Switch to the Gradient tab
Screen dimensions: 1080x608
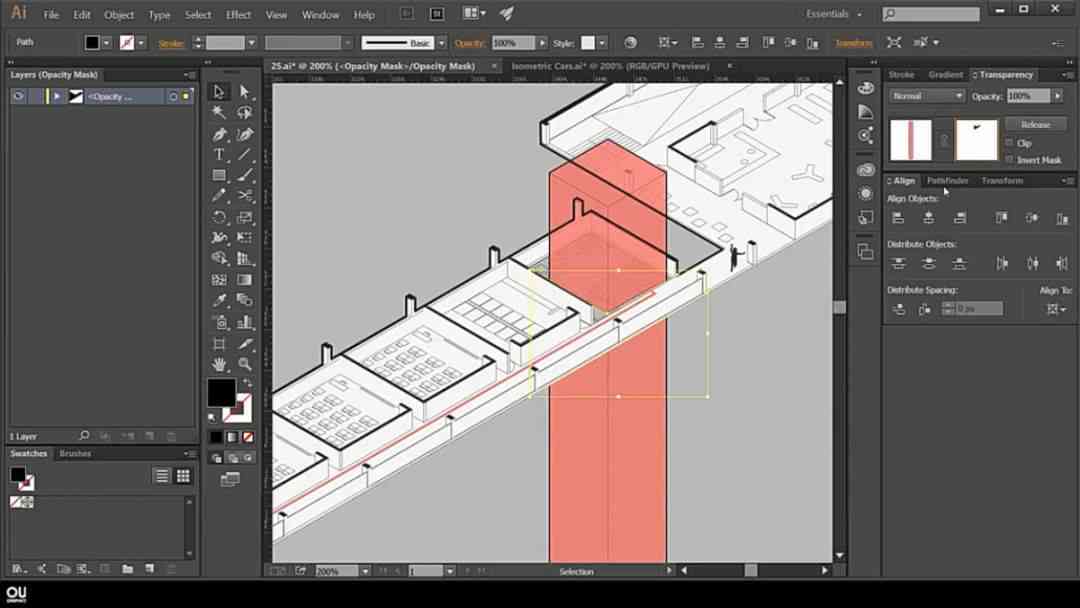(945, 74)
